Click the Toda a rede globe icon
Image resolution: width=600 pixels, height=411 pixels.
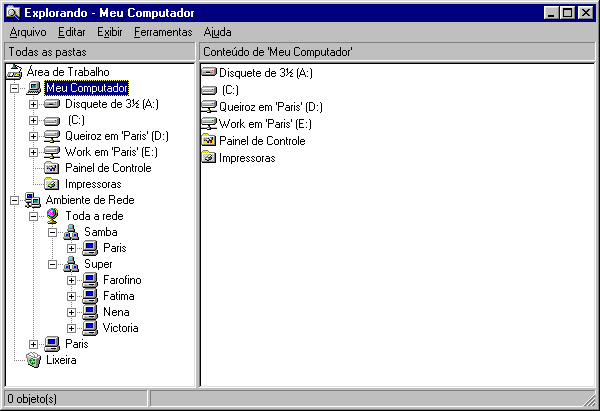click(52, 216)
